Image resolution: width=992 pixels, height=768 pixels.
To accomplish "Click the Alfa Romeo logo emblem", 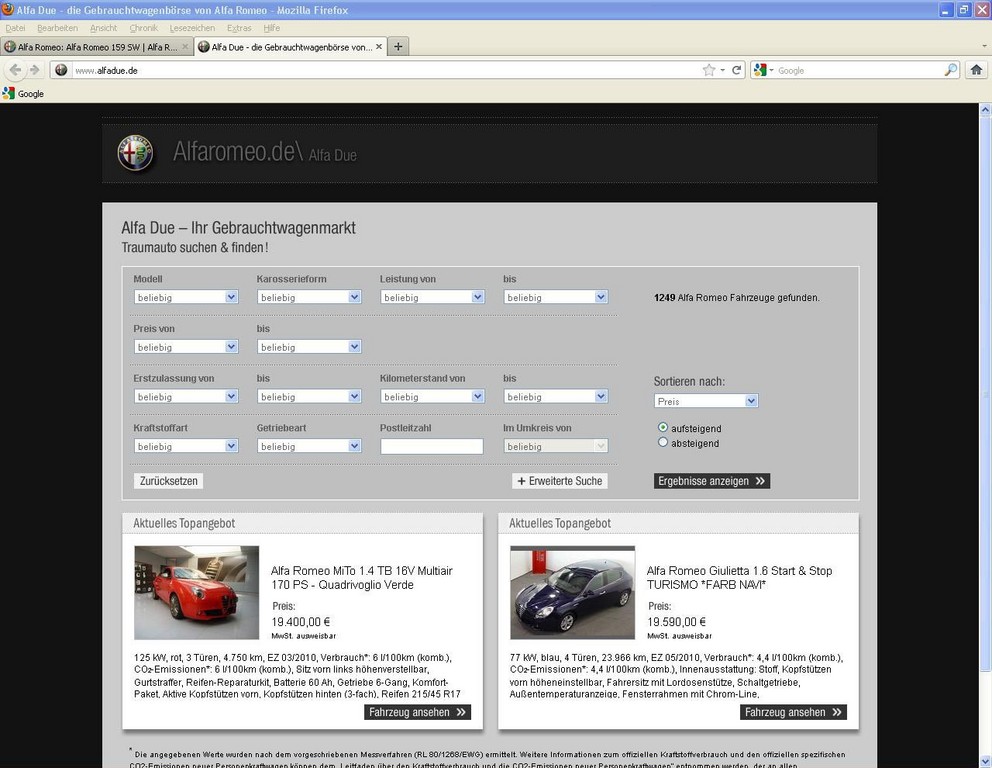I will click(x=135, y=152).
